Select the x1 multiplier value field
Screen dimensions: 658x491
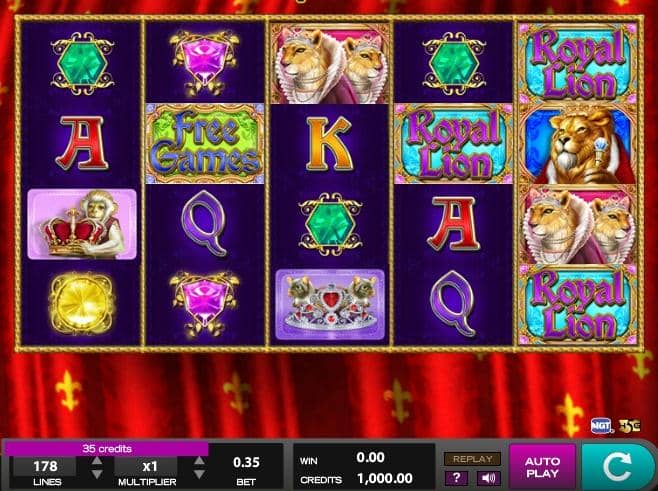[x=146, y=466]
